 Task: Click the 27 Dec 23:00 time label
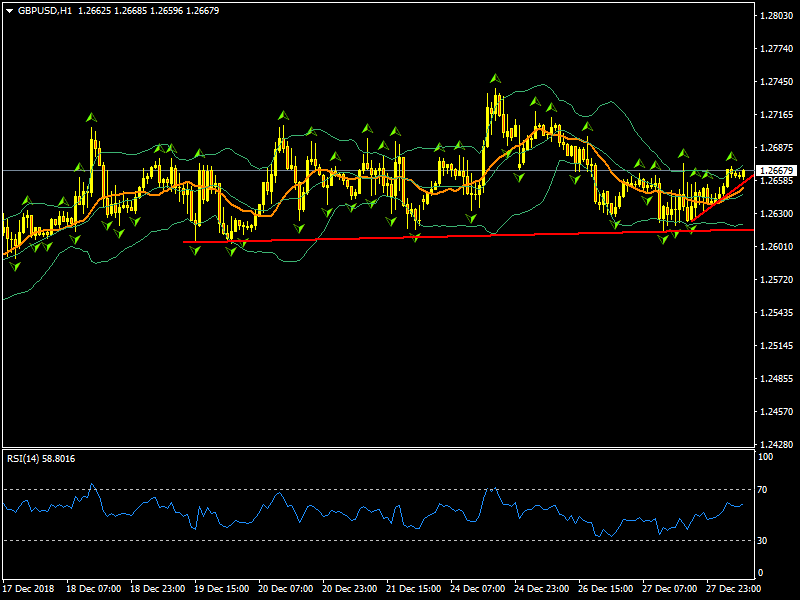733,589
